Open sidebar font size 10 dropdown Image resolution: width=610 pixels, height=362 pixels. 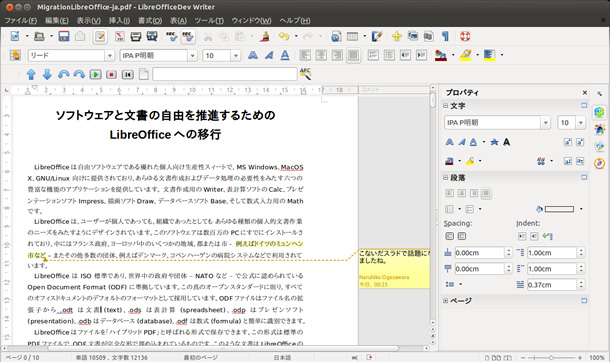580,123
